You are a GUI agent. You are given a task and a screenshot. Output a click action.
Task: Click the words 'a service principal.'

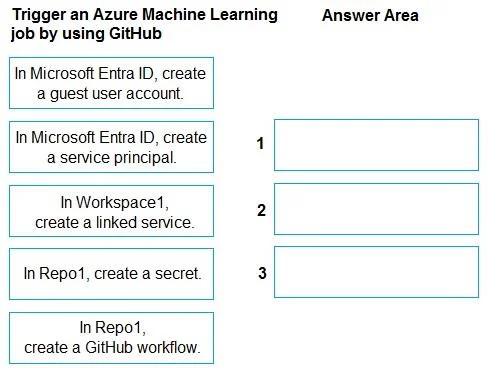click(x=112, y=158)
